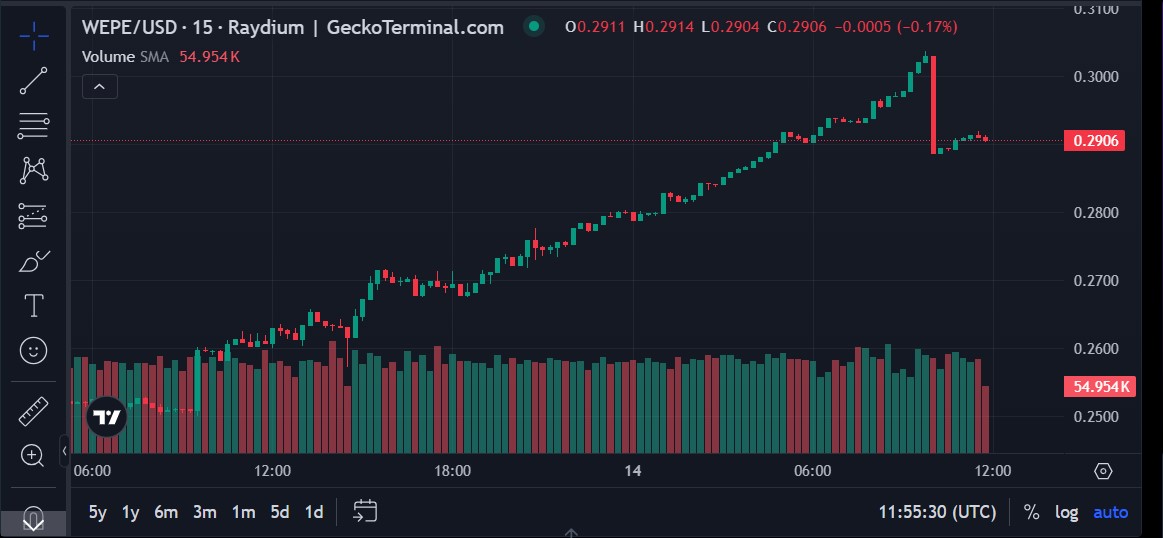Collapse the indicator legend chevron
This screenshot has height=538, width=1163.
(99, 87)
